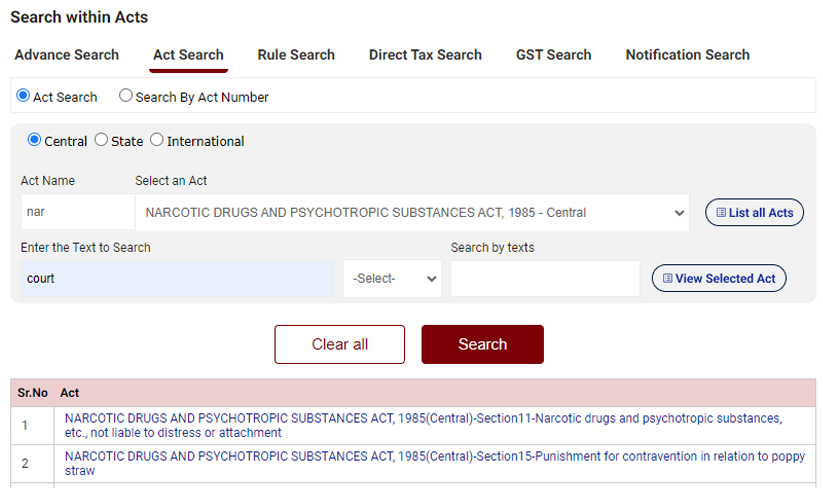Expand the Select an Act dropdown

412,213
